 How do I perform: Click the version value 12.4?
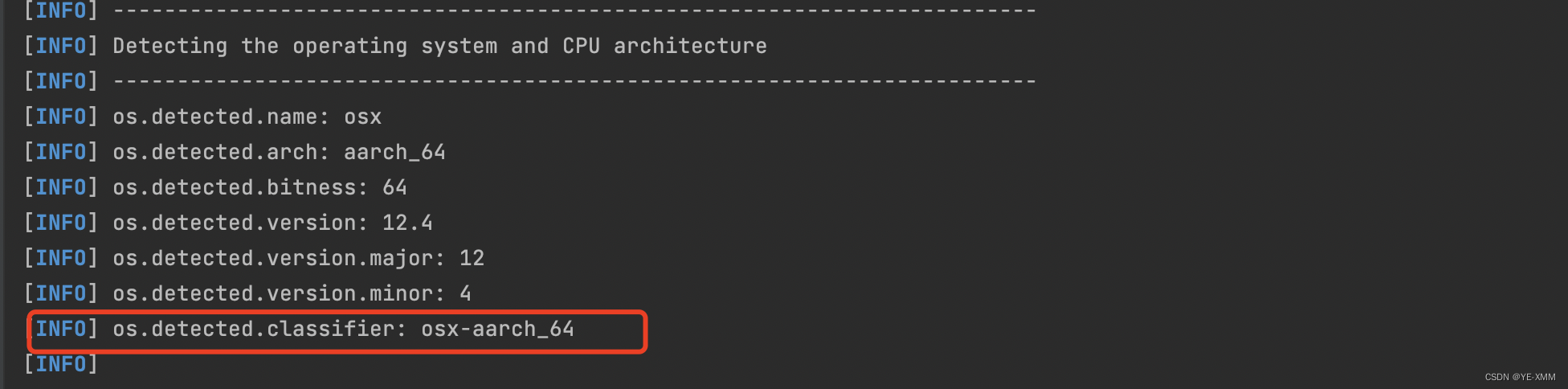tap(408, 223)
